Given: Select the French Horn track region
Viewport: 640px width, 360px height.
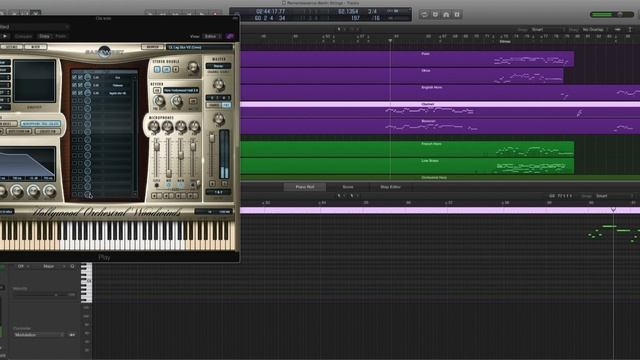Looking at the screenshot, I should coord(407,149).
